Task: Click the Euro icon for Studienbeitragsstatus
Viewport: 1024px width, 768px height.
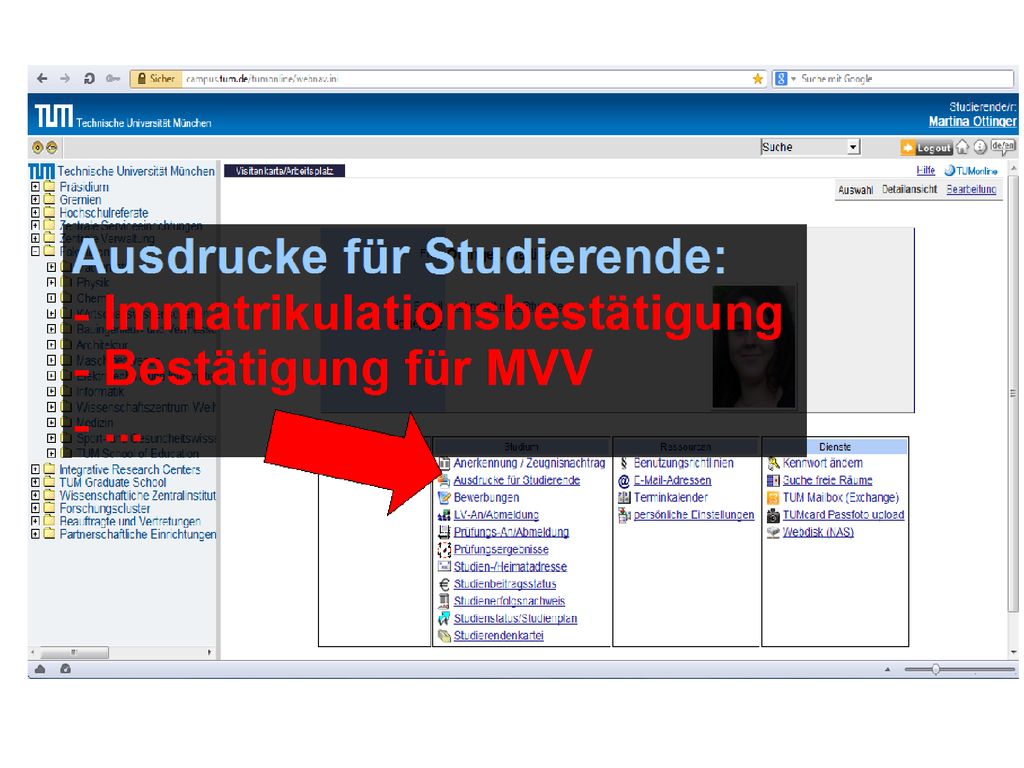Action: (x=444, y=584)
